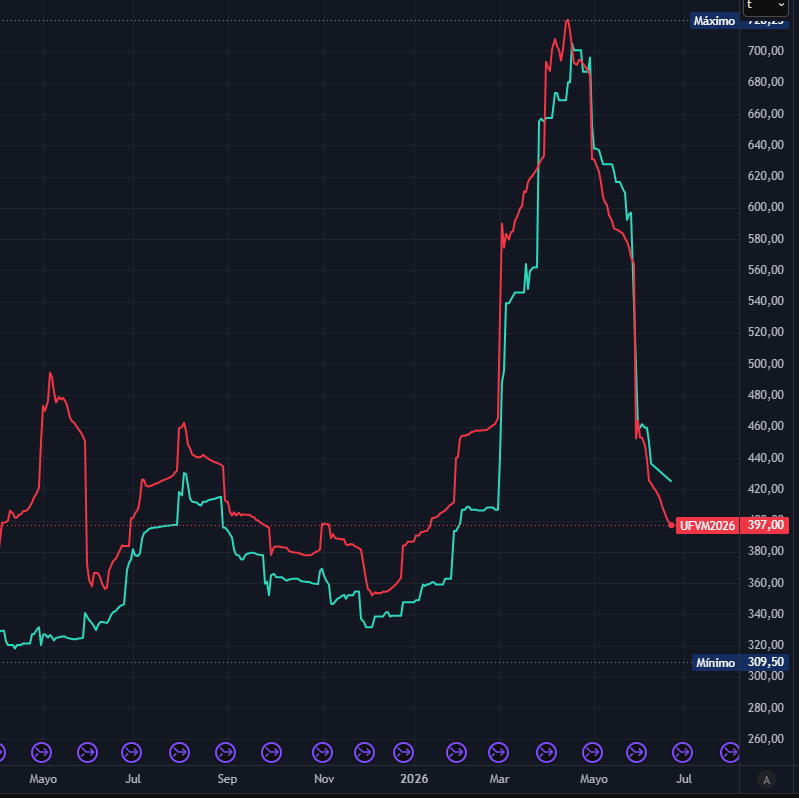Viewport: 799px width, 798px height.
Task: Click the 580,00 price axis label
Action: 765,238
